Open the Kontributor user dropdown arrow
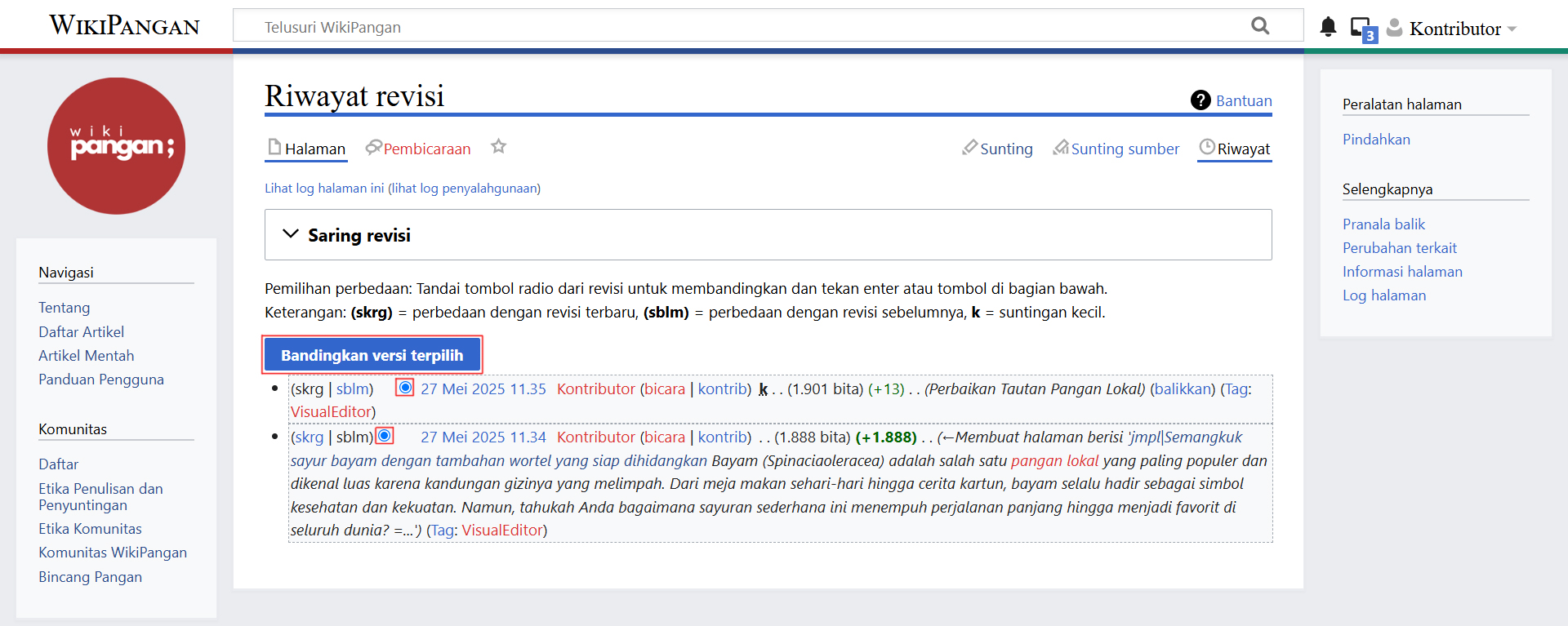Screen dimensions: 1568x626 point(1512,29)
